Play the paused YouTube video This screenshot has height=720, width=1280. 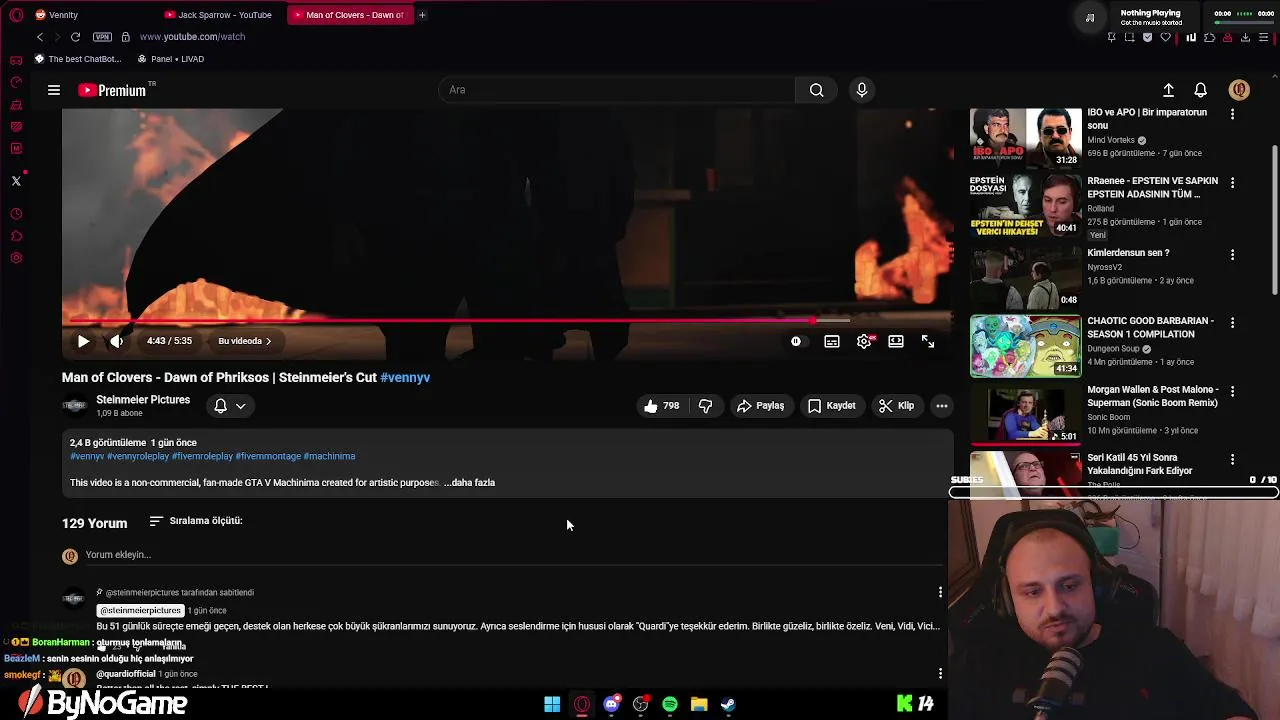coord(83,341)
